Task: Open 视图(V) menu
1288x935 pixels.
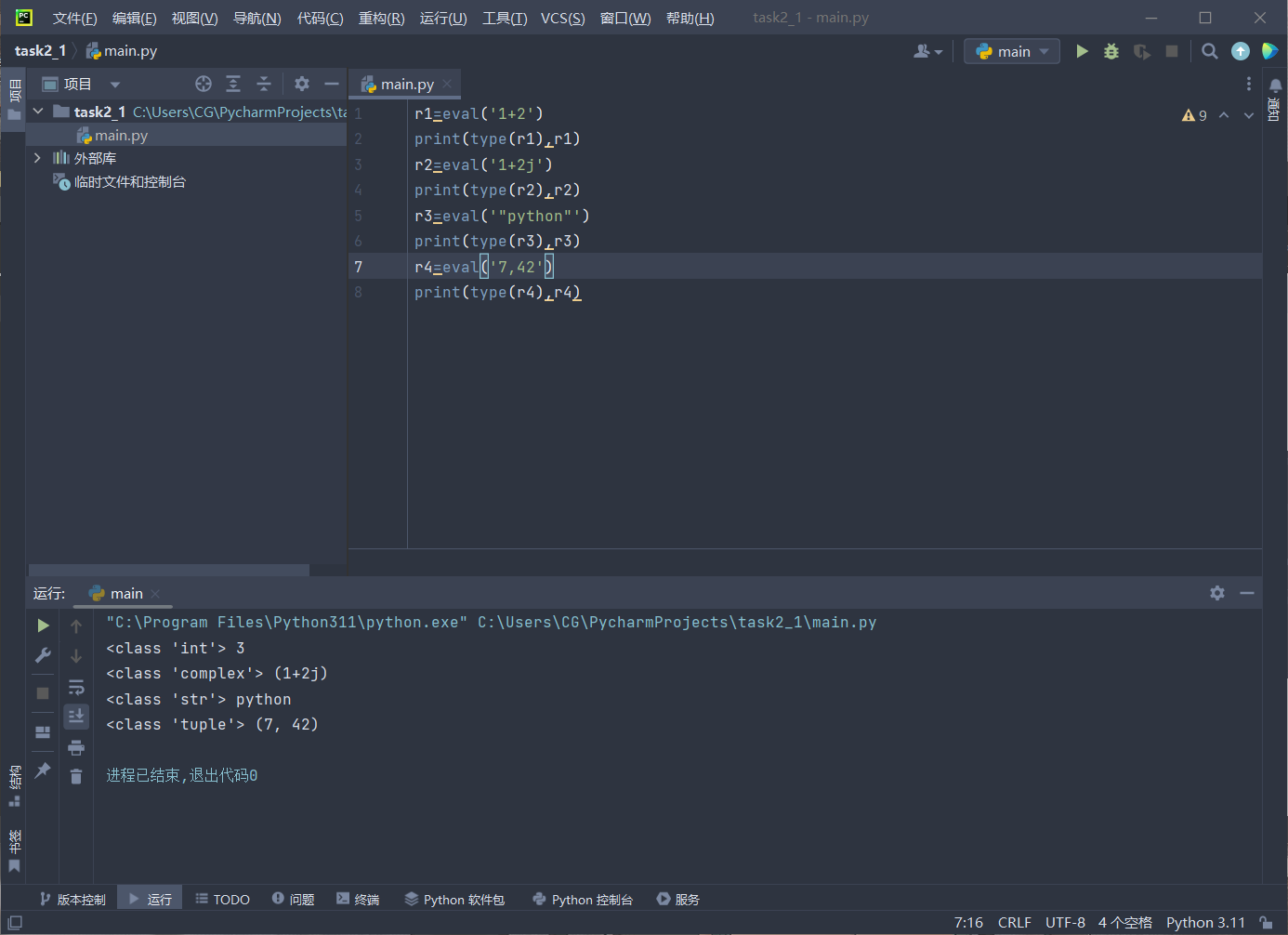Action: [194, 18]
